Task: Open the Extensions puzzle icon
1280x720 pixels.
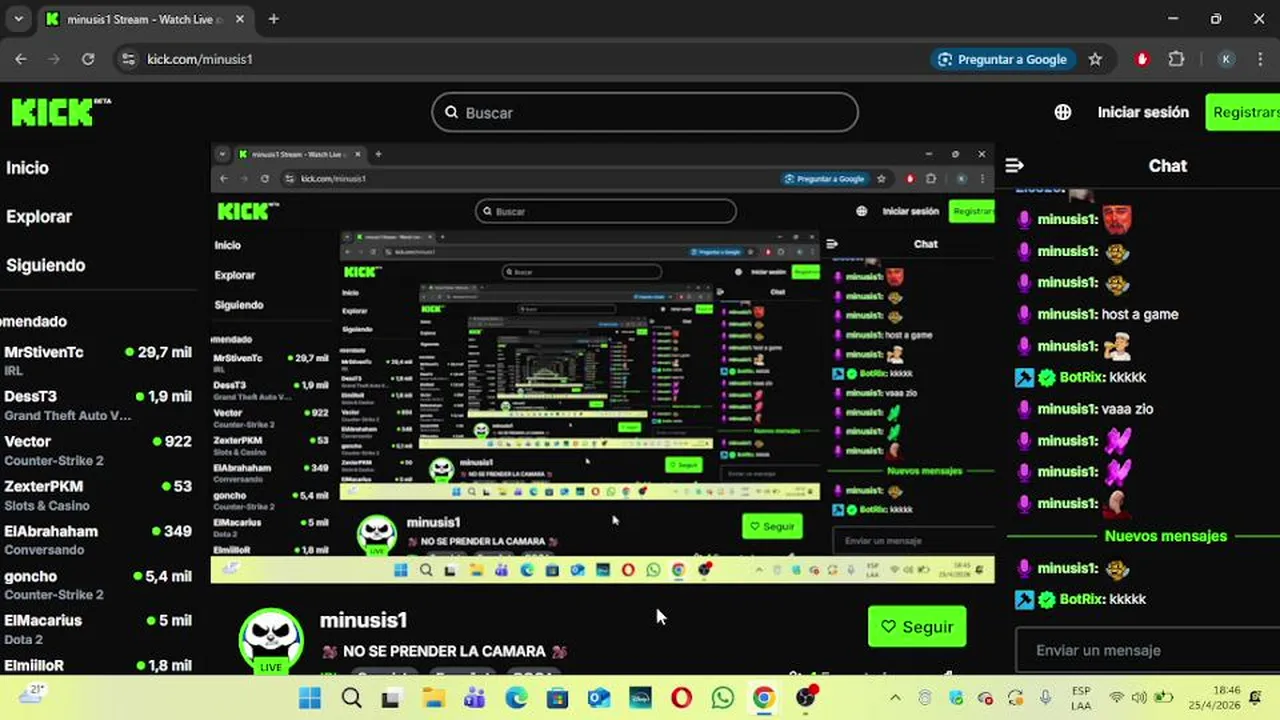Action: [x=1177, y=59]
